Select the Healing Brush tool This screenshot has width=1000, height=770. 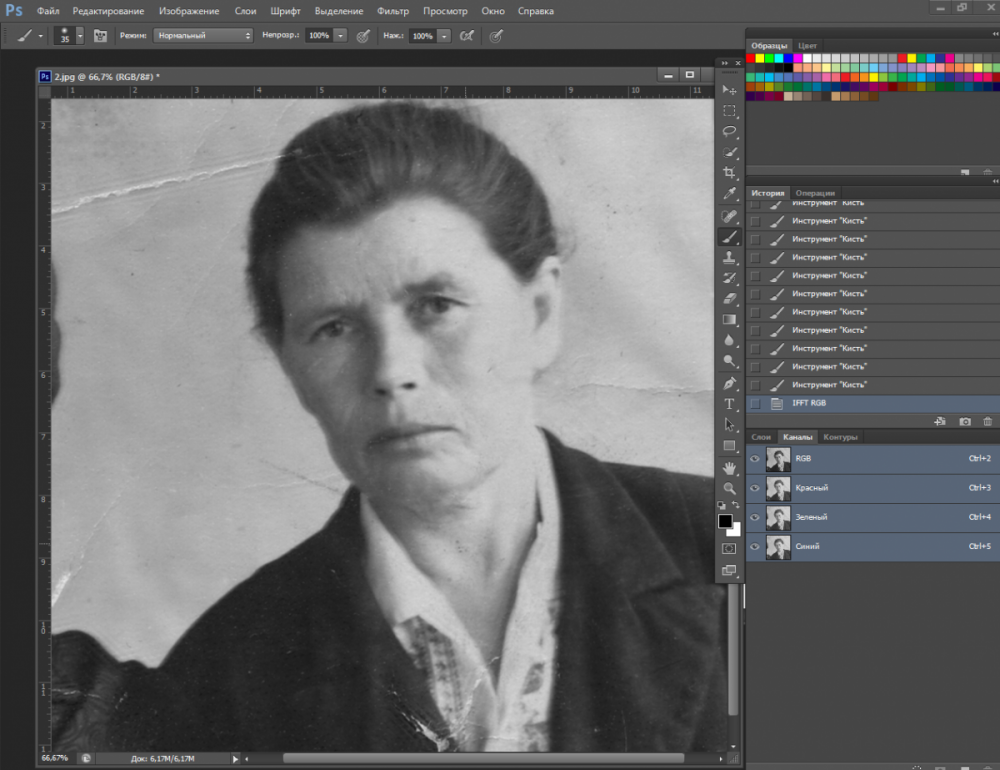[729, 215]
